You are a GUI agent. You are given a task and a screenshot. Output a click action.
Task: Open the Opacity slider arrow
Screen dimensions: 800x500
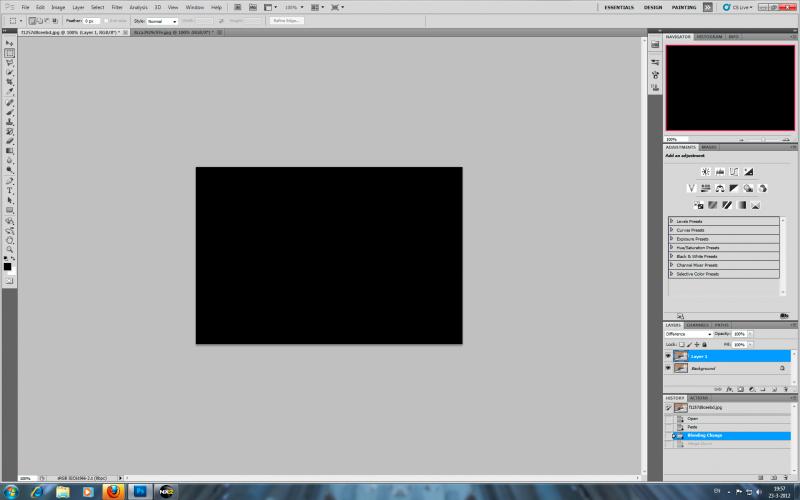[x=750, y=334]
